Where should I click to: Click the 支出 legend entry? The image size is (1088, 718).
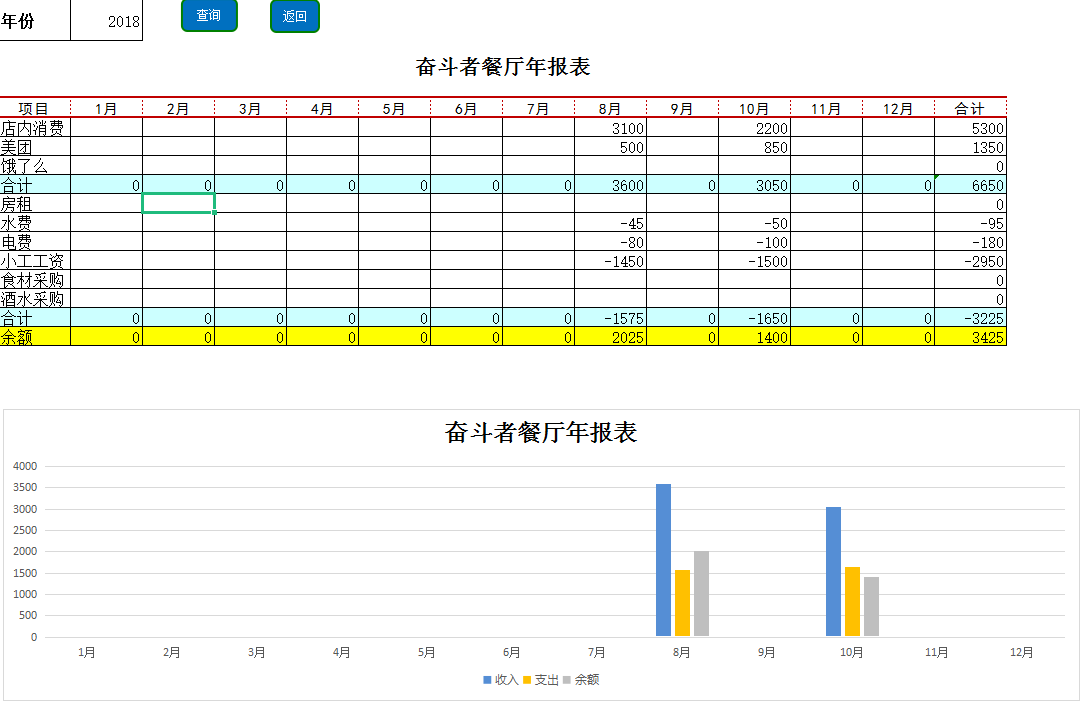click(541, 680)
